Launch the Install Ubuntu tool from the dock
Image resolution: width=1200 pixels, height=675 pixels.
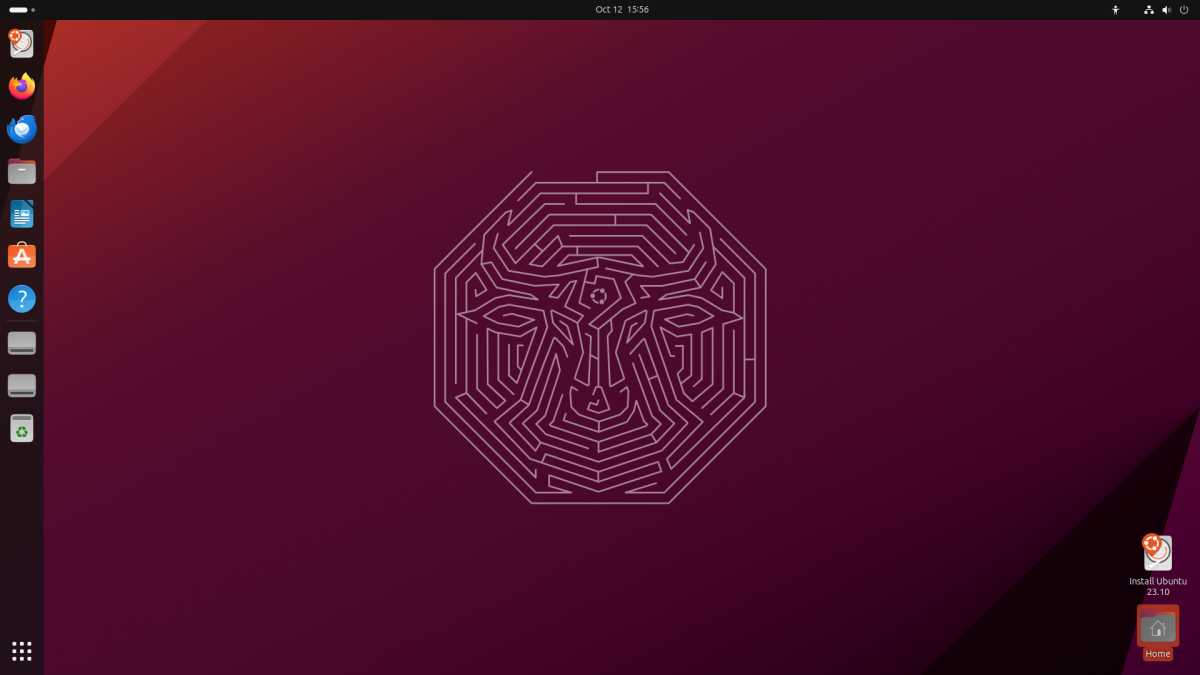[x=21, y=43]
